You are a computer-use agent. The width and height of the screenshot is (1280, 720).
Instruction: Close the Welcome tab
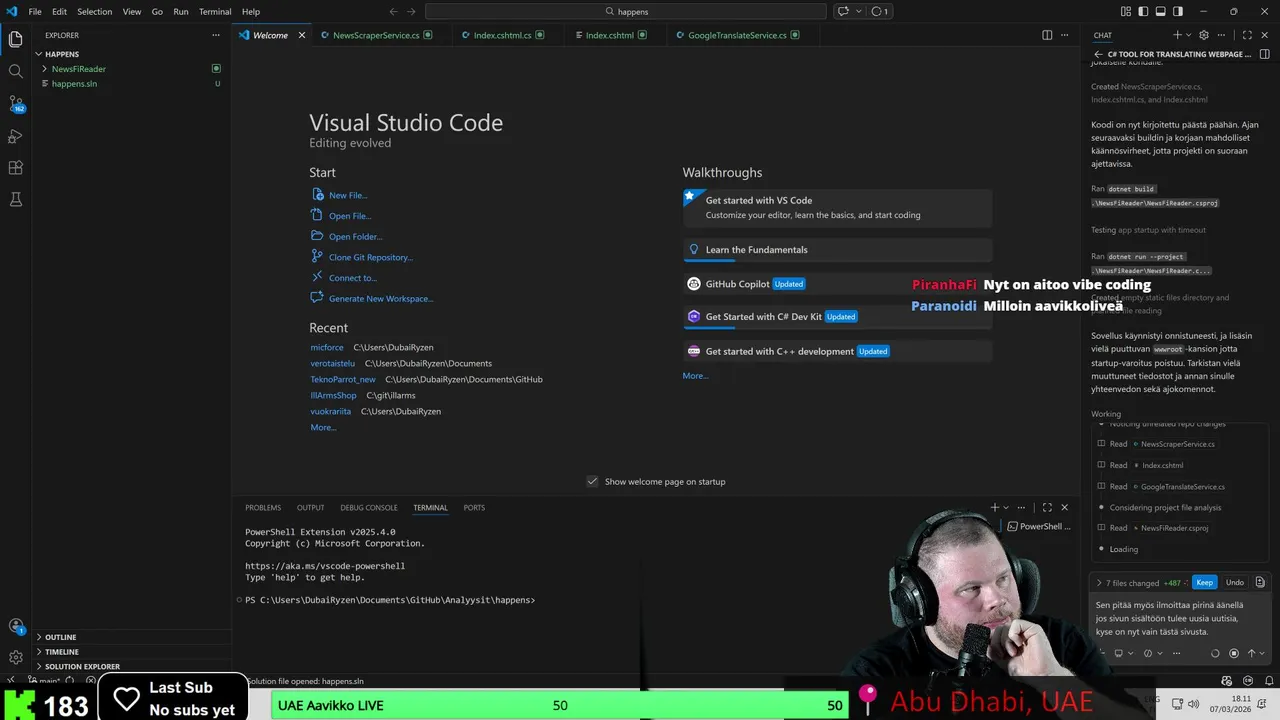click(x=302, y=35)
